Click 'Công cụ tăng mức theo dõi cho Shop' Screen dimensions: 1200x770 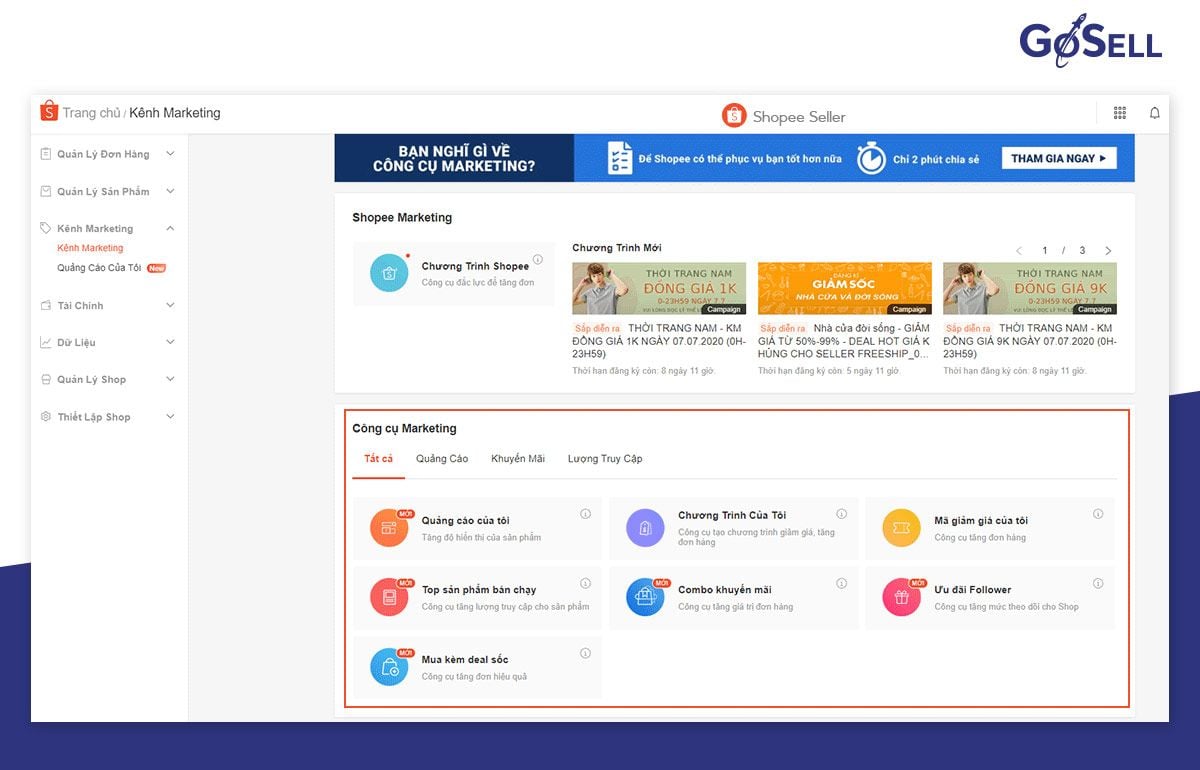[1006, 607]
